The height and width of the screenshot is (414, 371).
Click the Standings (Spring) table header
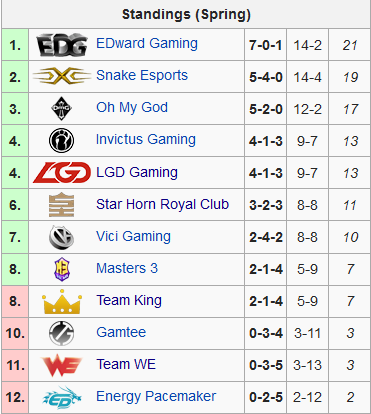[x=186, y=14]
